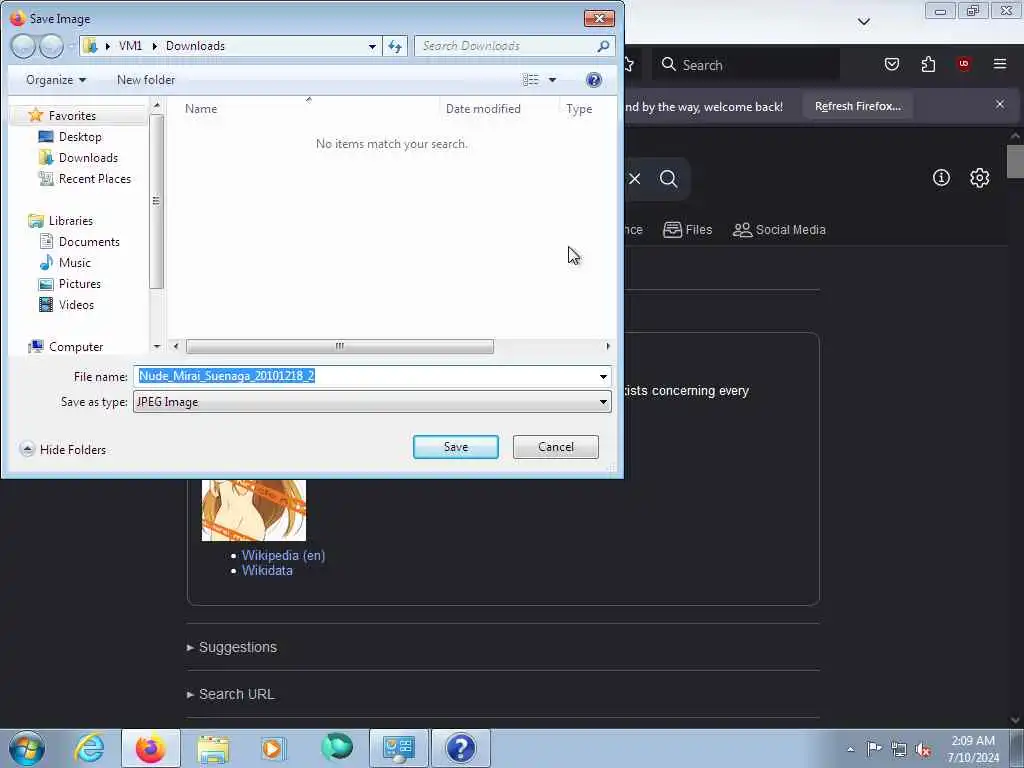Click the Save button

click(x=456, y=447)
